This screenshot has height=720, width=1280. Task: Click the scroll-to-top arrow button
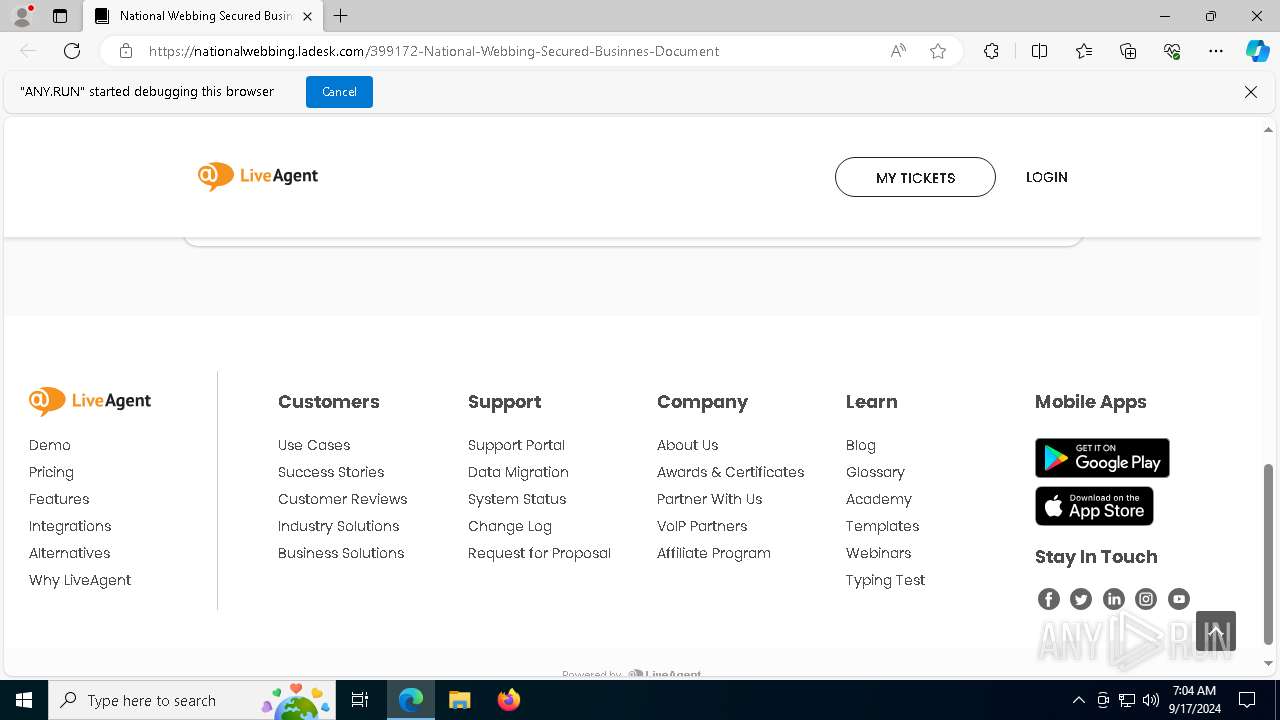(x=1216, y=631)
